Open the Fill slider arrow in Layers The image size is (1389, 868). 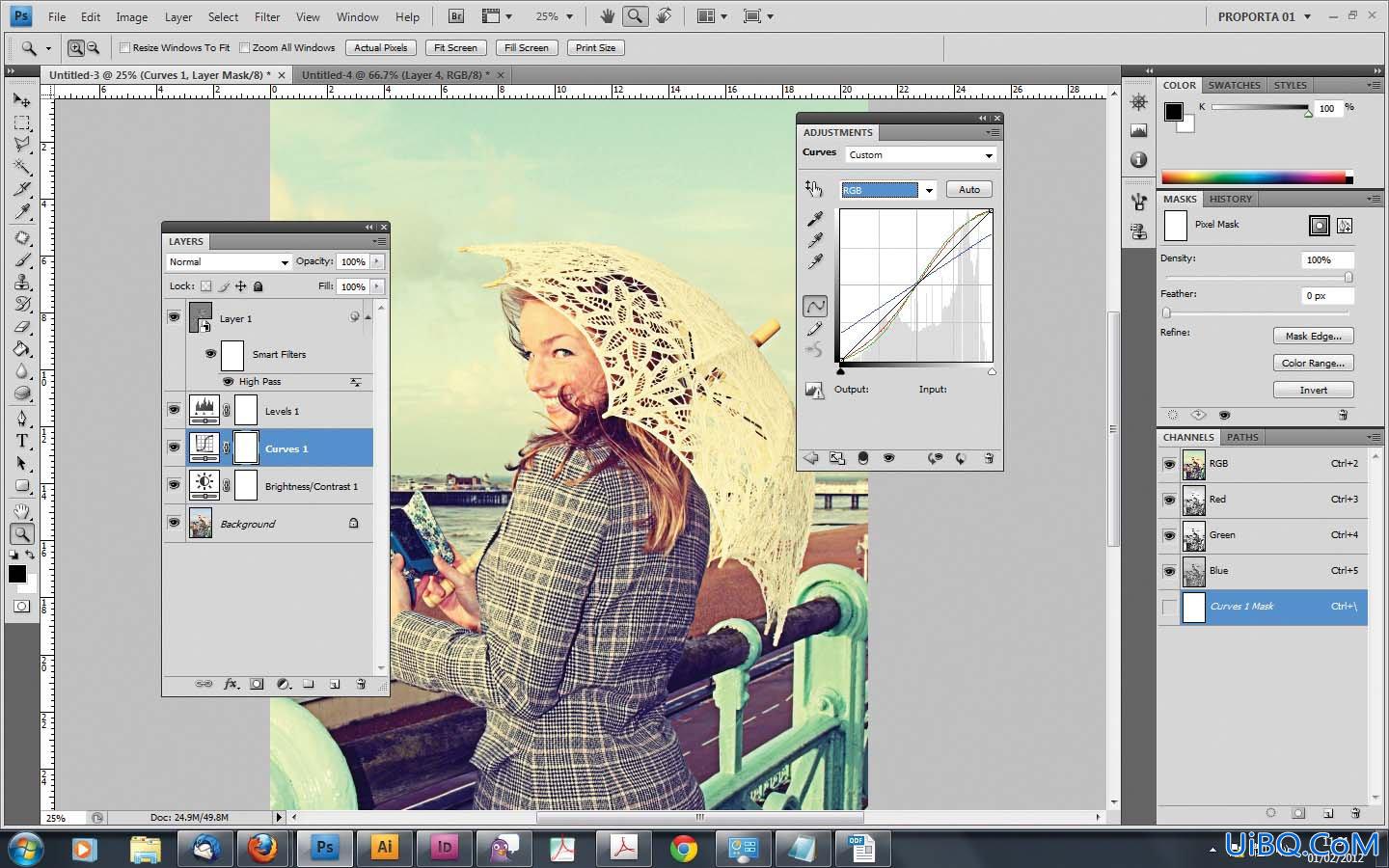click(377, 286)
